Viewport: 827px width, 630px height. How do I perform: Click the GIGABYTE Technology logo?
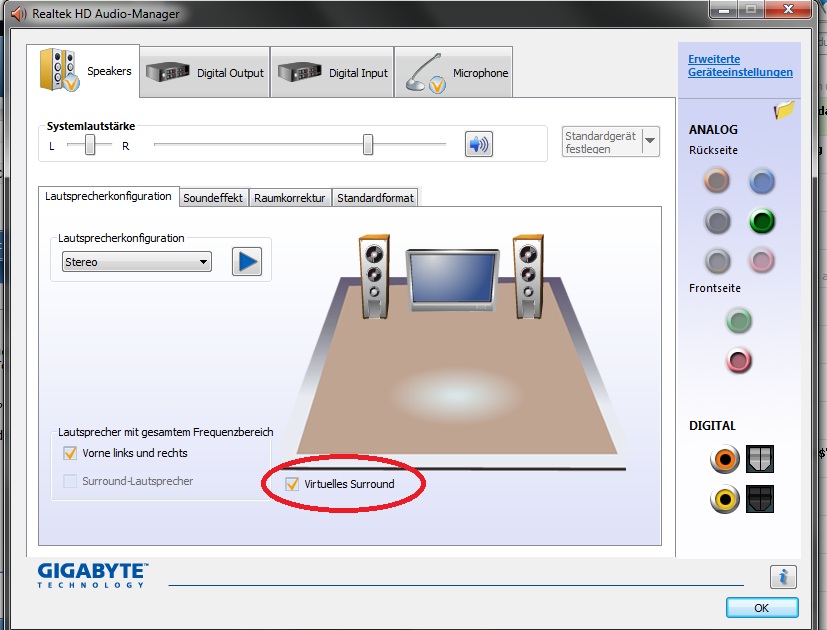(92, 575)
